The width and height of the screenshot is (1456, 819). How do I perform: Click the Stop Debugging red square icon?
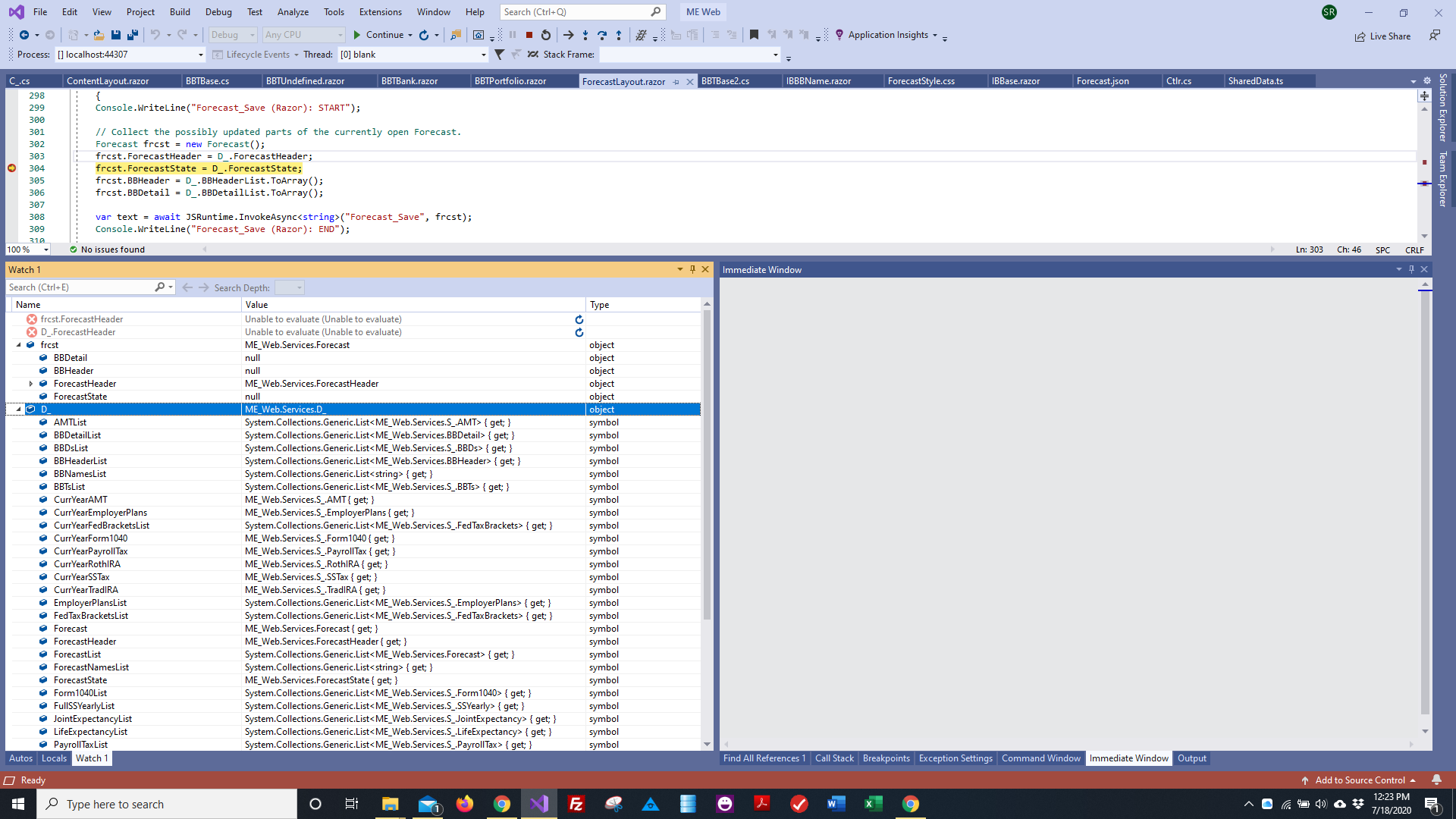(529, 35)
